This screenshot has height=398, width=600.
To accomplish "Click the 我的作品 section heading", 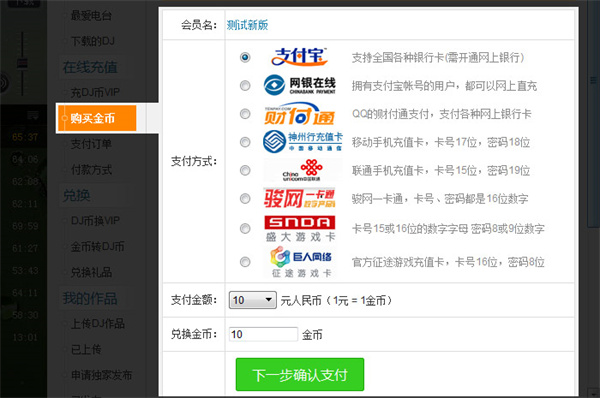I will (90, 298).
